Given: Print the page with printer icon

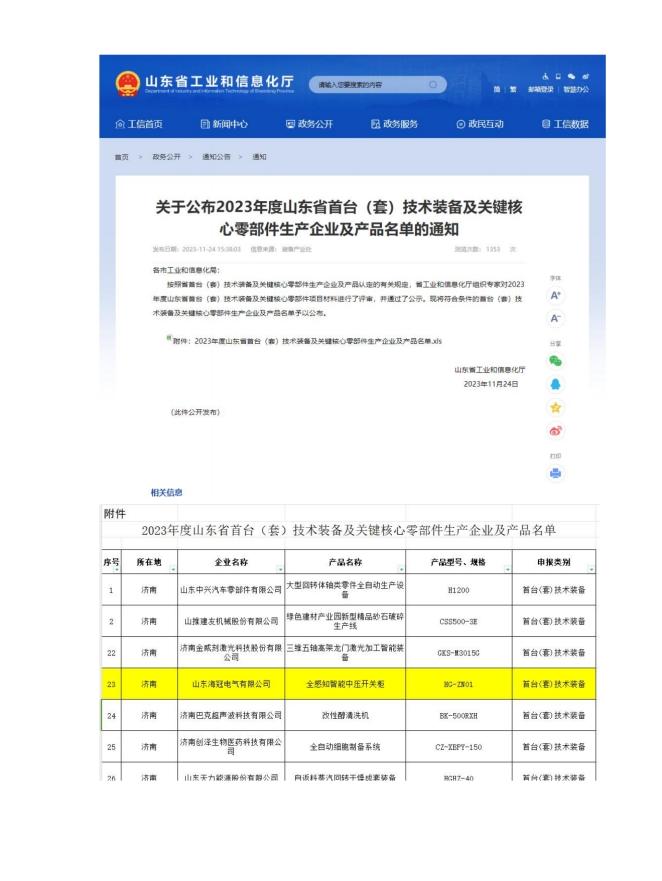Looking at the screenshot, I should 555,474.
